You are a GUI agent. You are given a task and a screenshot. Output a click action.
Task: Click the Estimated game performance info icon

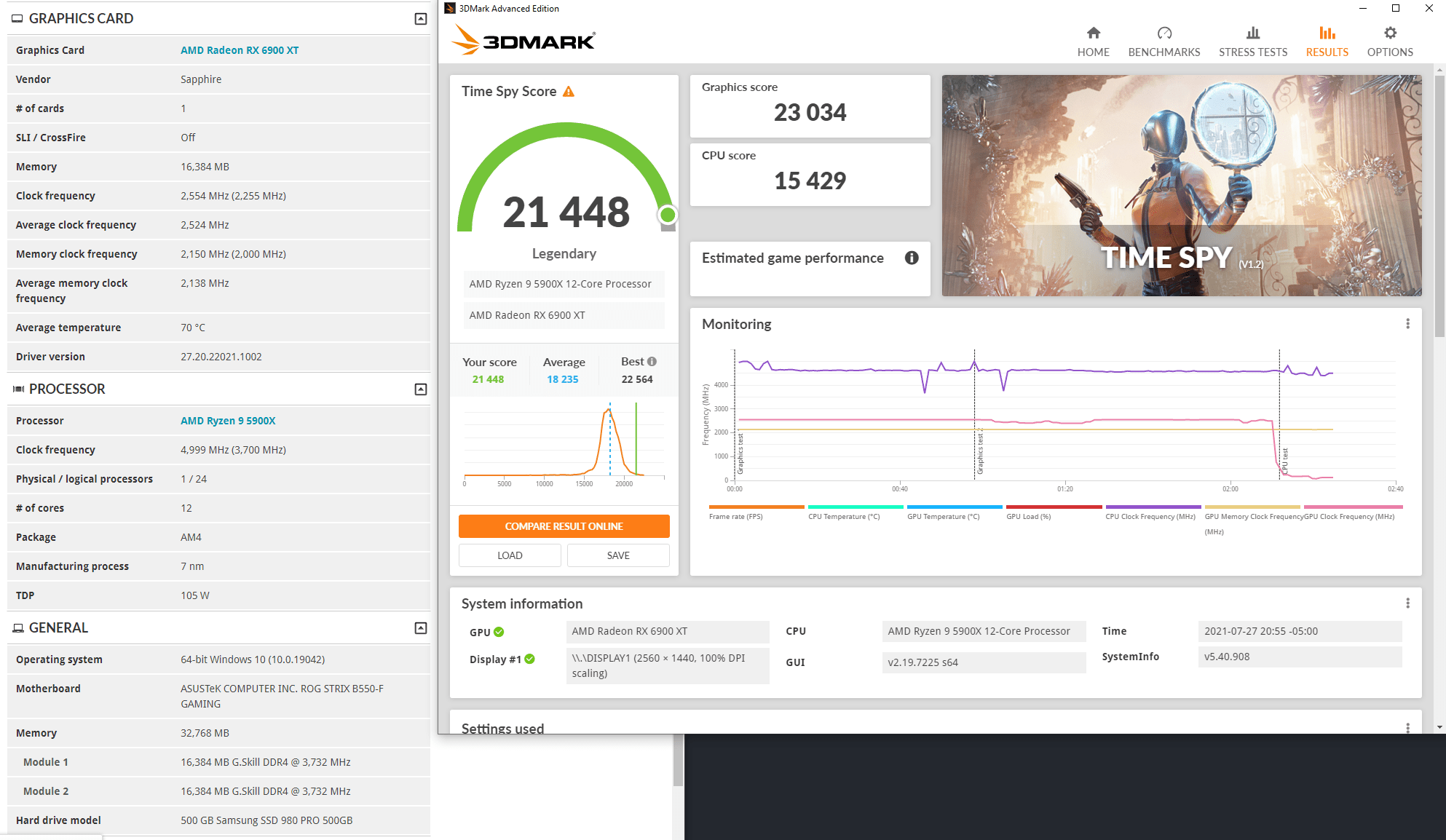tap(912, 258)
